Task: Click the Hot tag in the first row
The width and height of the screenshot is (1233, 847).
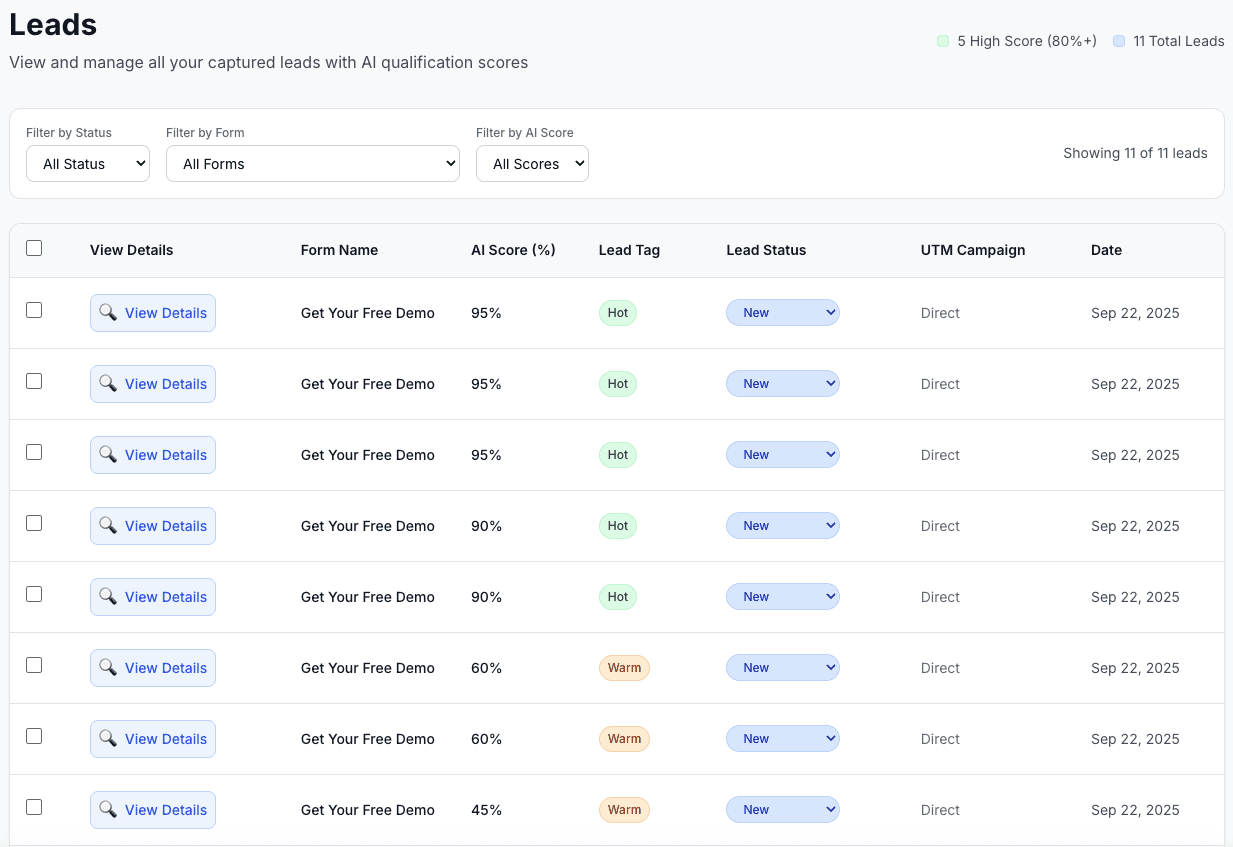Action: point(618,313)
